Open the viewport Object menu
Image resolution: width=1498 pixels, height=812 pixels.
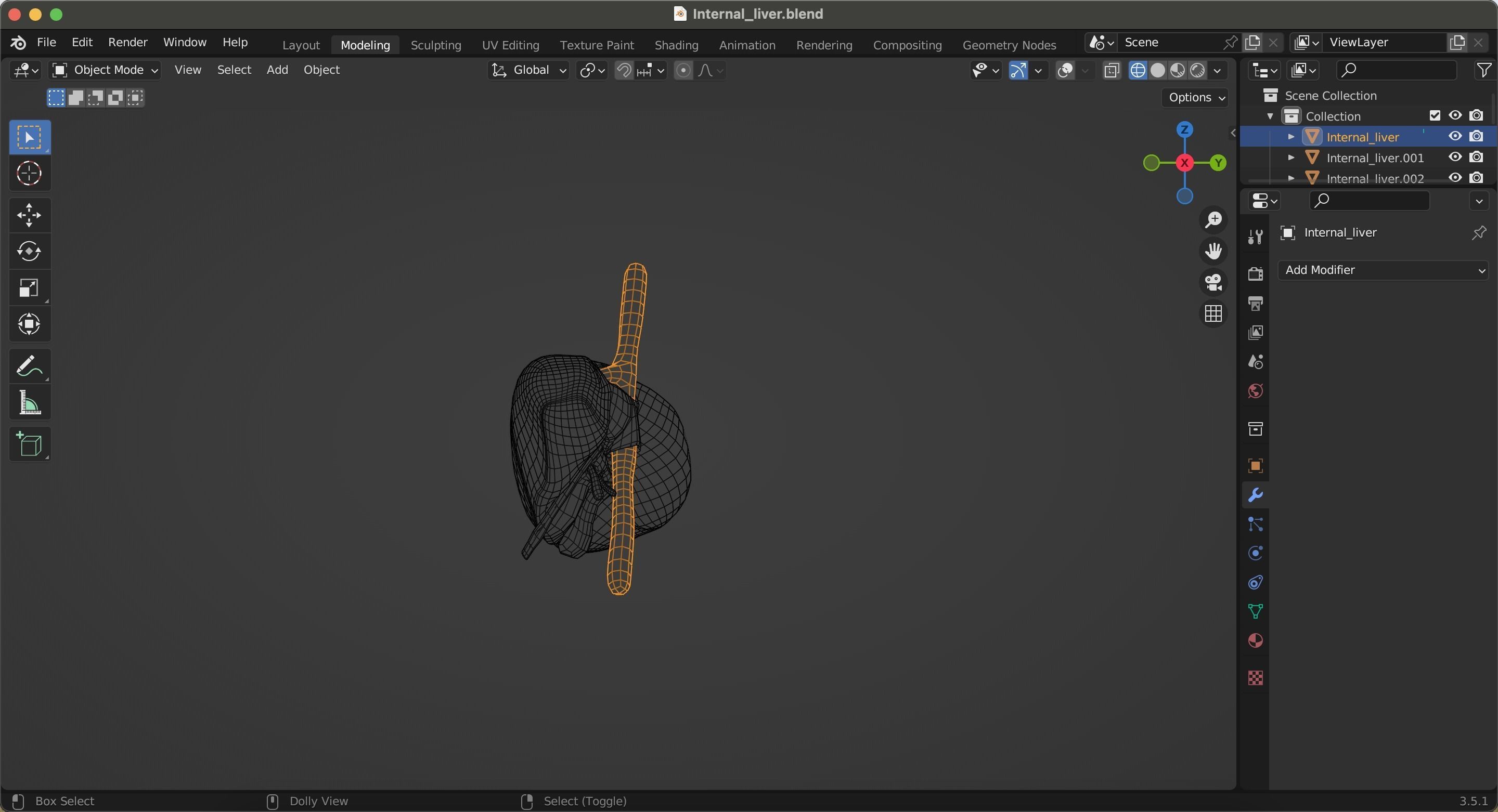pyautogui.click(x=321, y=70)
